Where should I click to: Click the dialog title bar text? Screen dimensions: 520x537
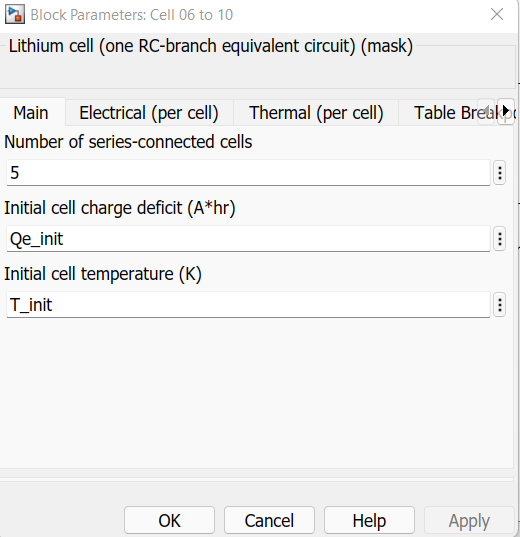[x=132, y=15]
